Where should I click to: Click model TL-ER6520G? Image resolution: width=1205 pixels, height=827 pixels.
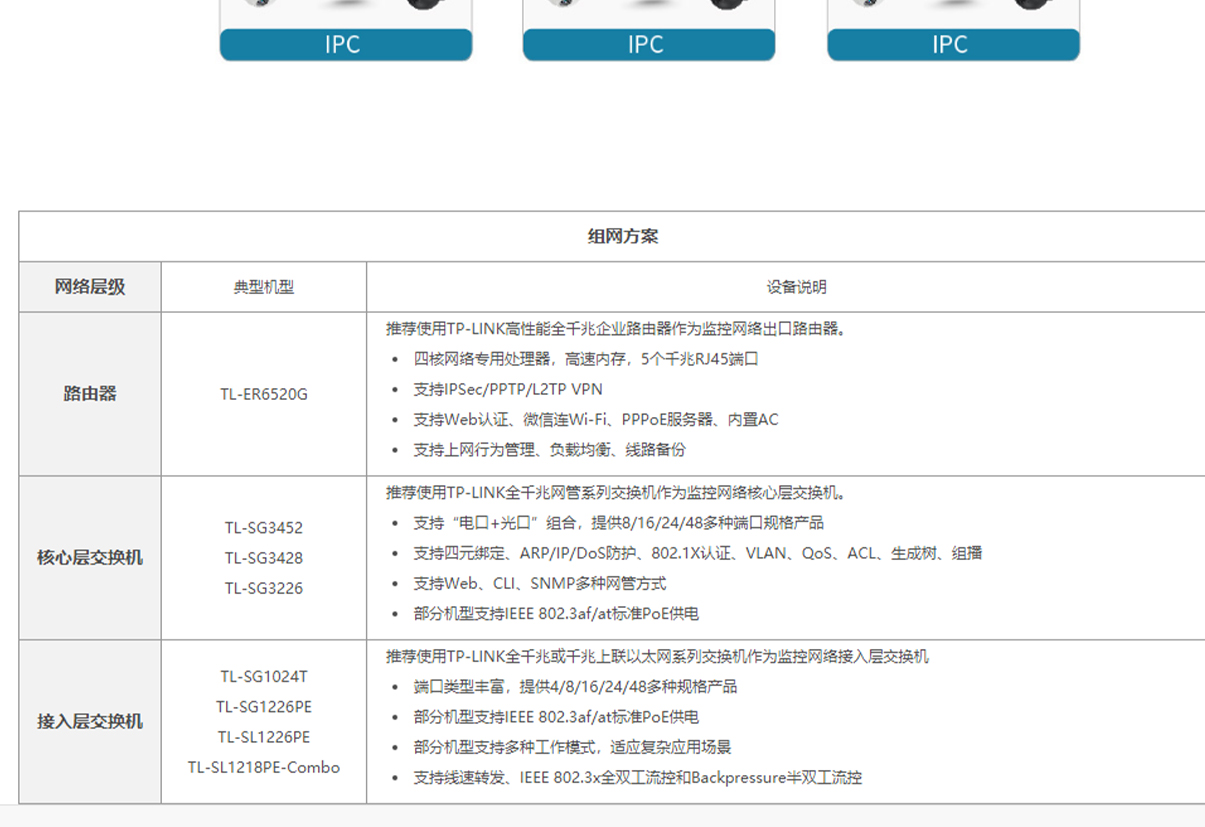point(264,394)
